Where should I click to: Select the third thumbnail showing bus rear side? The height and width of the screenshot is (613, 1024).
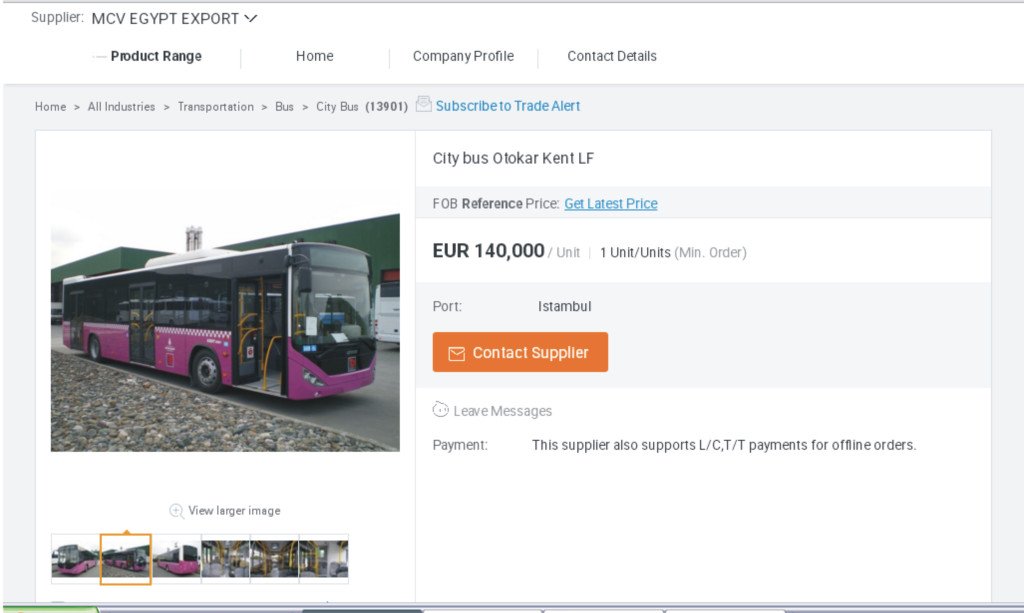point(176,559)
